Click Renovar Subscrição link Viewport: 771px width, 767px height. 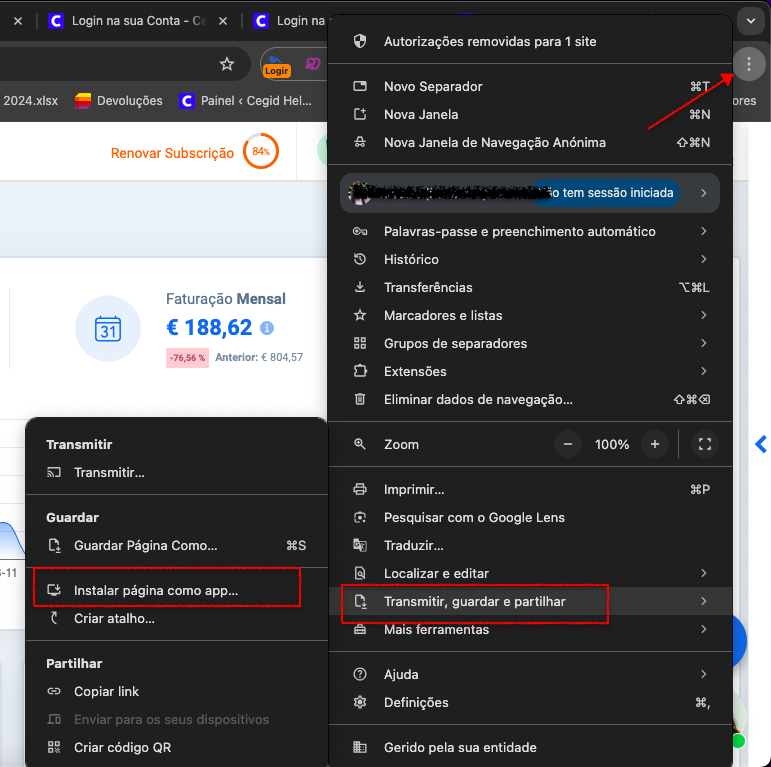coord(172,153)
